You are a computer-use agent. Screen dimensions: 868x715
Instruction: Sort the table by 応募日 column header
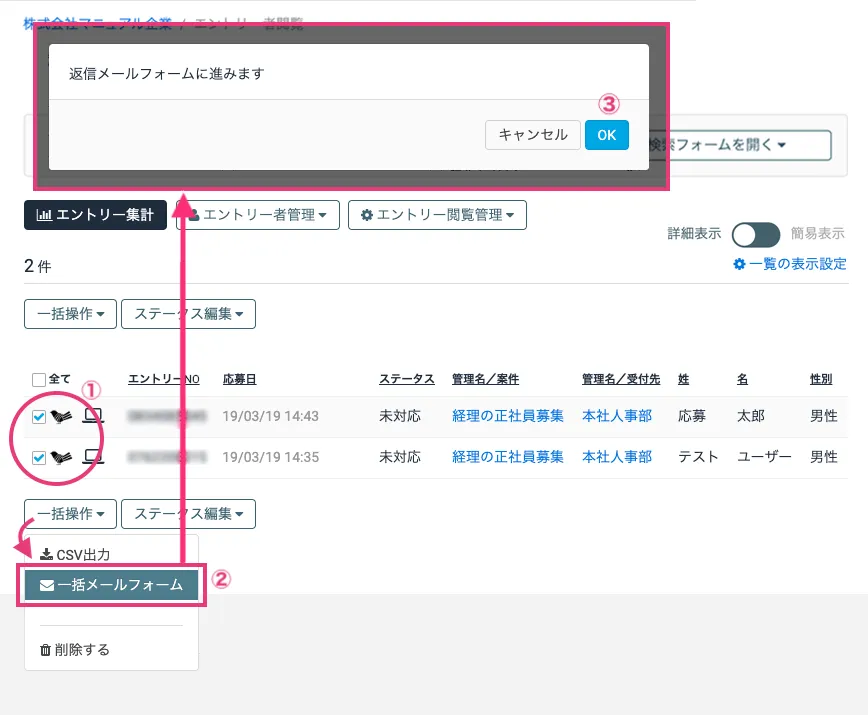[x=239, y=379]
